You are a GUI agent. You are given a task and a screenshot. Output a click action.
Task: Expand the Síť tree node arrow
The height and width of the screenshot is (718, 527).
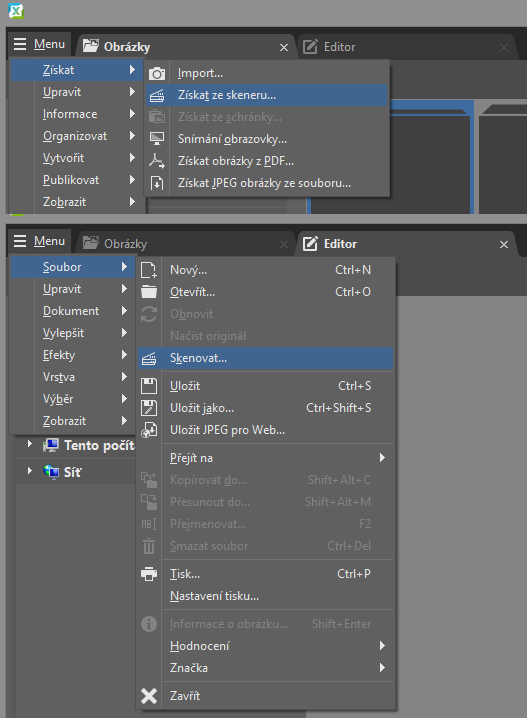coord(30,471)
